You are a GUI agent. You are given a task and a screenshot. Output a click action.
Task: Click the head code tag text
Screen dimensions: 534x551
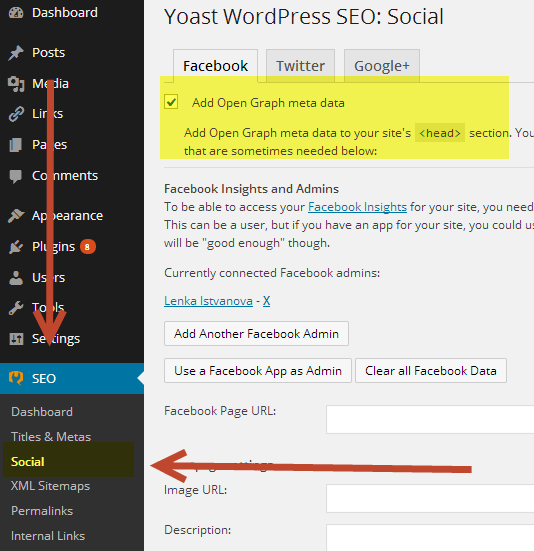[x=440, y=133]
